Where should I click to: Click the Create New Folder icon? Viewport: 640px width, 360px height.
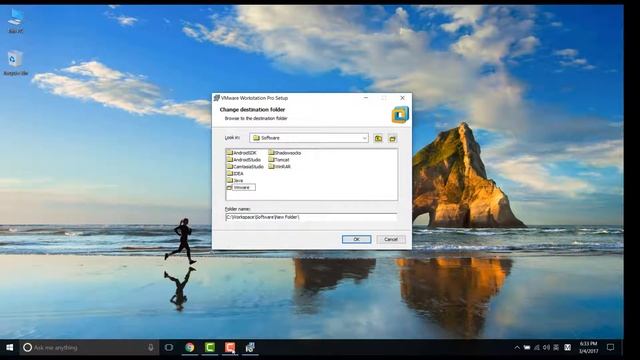point(392,138)
